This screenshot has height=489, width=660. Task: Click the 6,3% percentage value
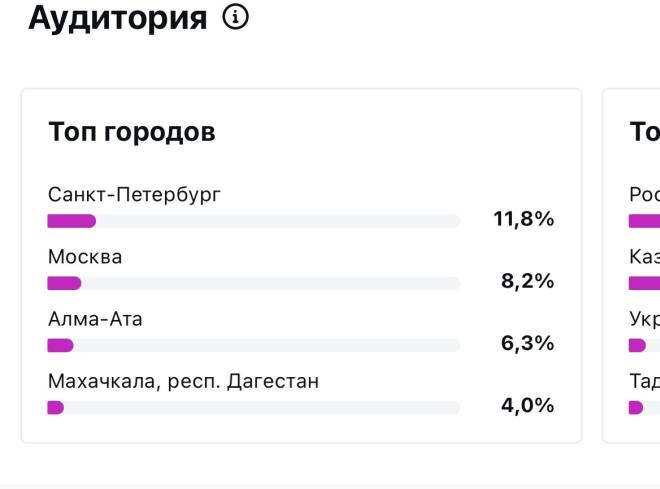pyautogui.click(x=527, y=343)
